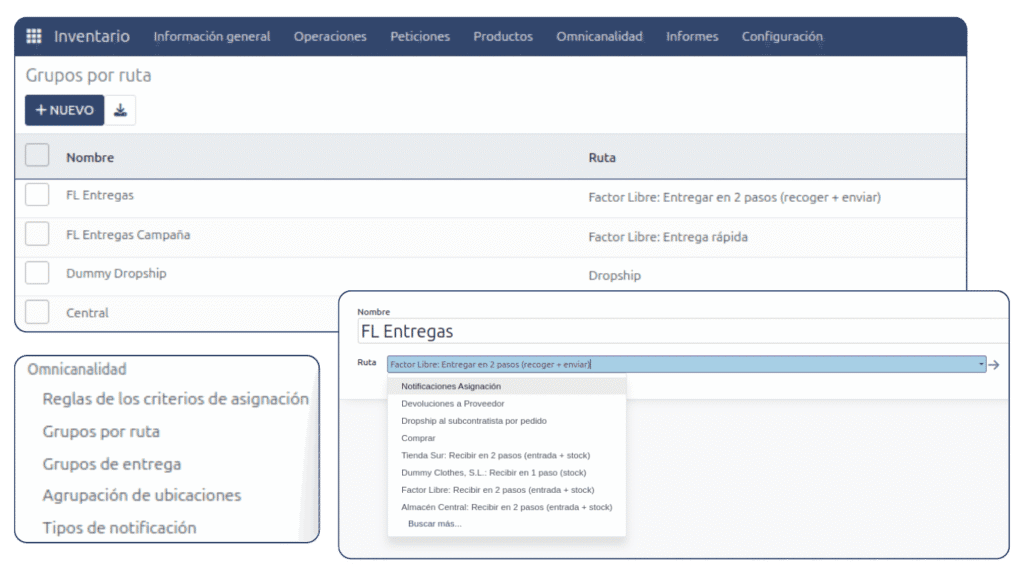Image resolution: width=1024 pixels, height=576 pixels.
Task: Check the Dummy Dropship row checkbox
Action: pyautogui.click(x=37, y=273)
